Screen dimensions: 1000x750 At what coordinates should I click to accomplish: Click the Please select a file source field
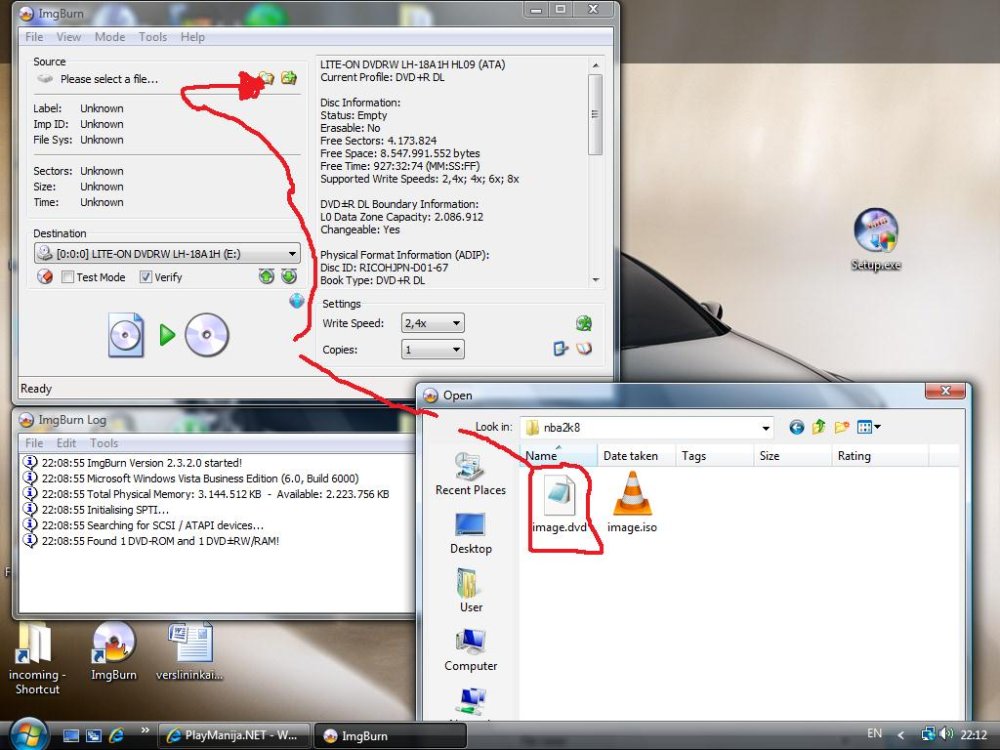(109, 79)
